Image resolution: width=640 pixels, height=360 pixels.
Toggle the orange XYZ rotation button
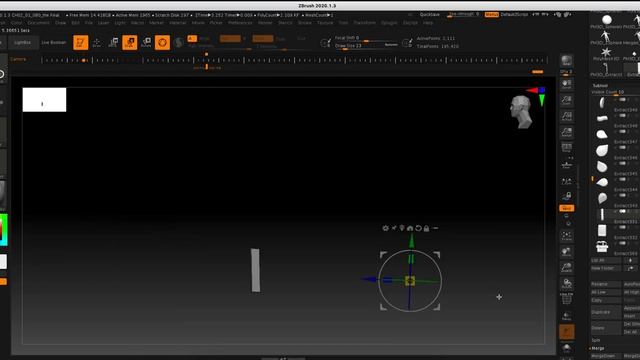click(566, 208)
